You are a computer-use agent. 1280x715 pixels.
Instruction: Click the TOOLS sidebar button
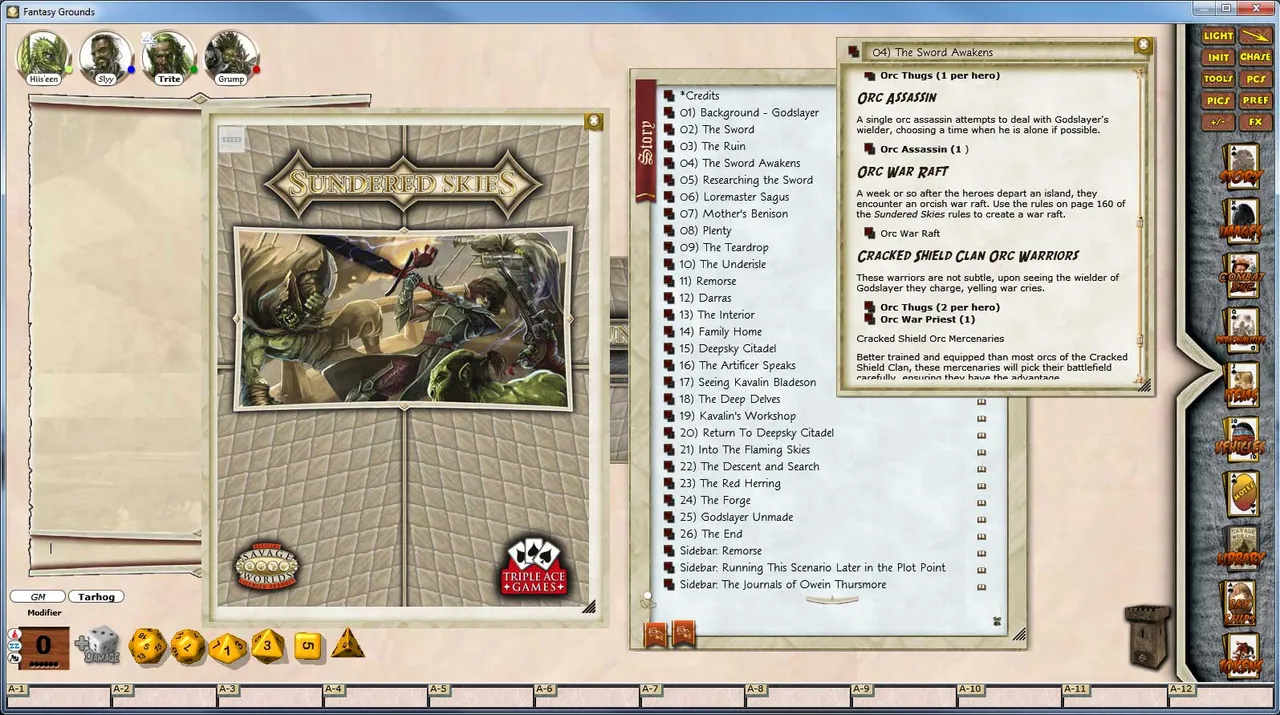(x=1218, y=79)
